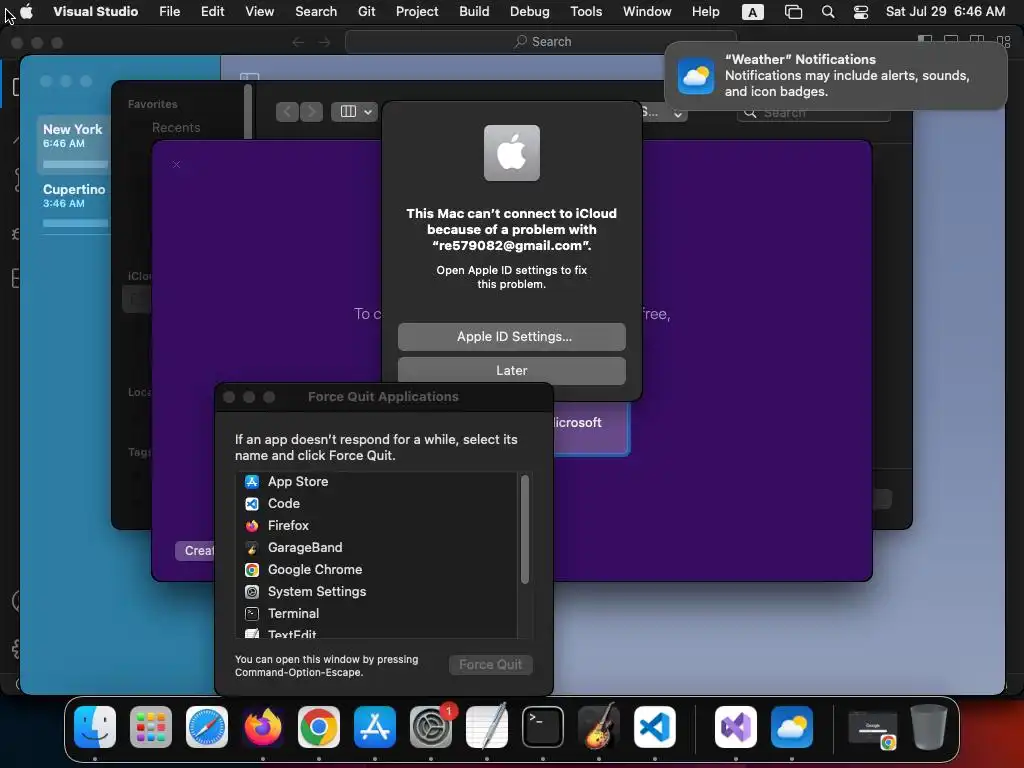Click the back arrow in Visual Studio toolbar

click(x=298, y=42)
